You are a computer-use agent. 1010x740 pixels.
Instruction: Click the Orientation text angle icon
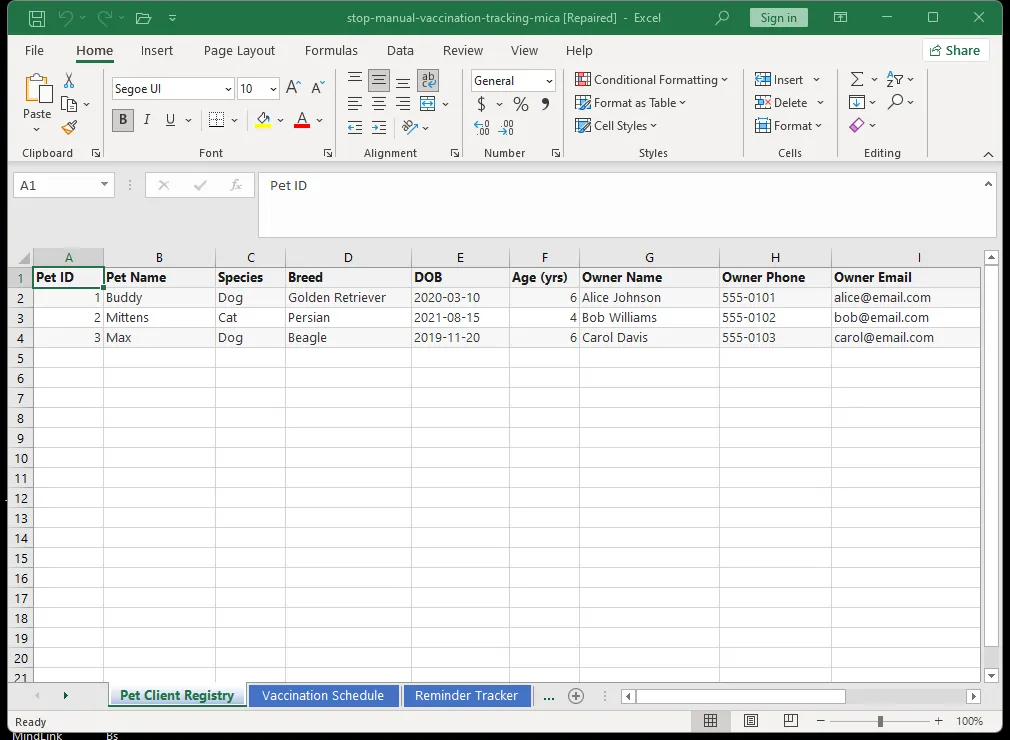pyautogui.click(x=410, y=127)
